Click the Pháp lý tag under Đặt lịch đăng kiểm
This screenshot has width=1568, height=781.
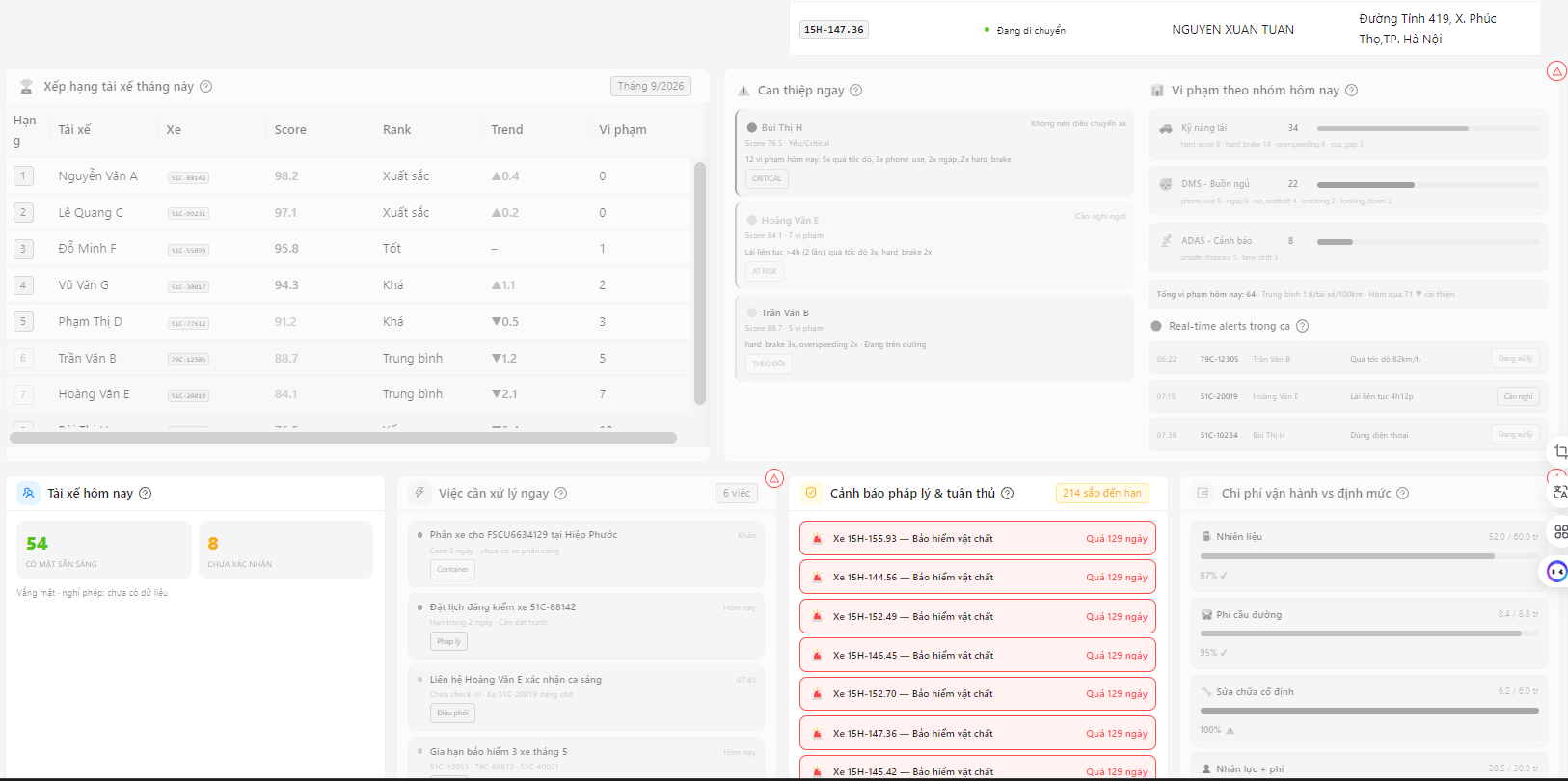coord(448,641)
